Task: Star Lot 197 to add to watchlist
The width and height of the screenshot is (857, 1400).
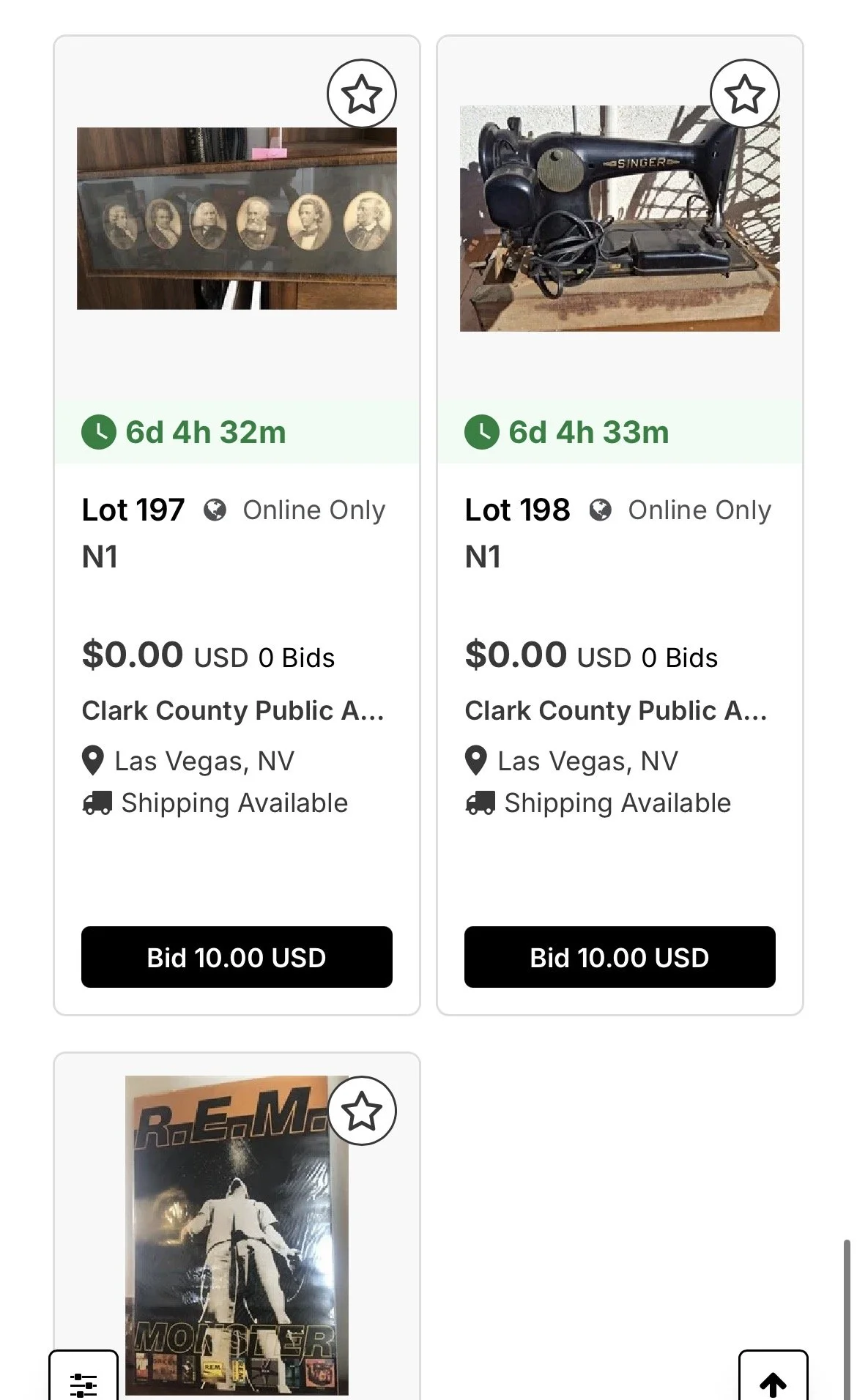Action: pos(362,94)
